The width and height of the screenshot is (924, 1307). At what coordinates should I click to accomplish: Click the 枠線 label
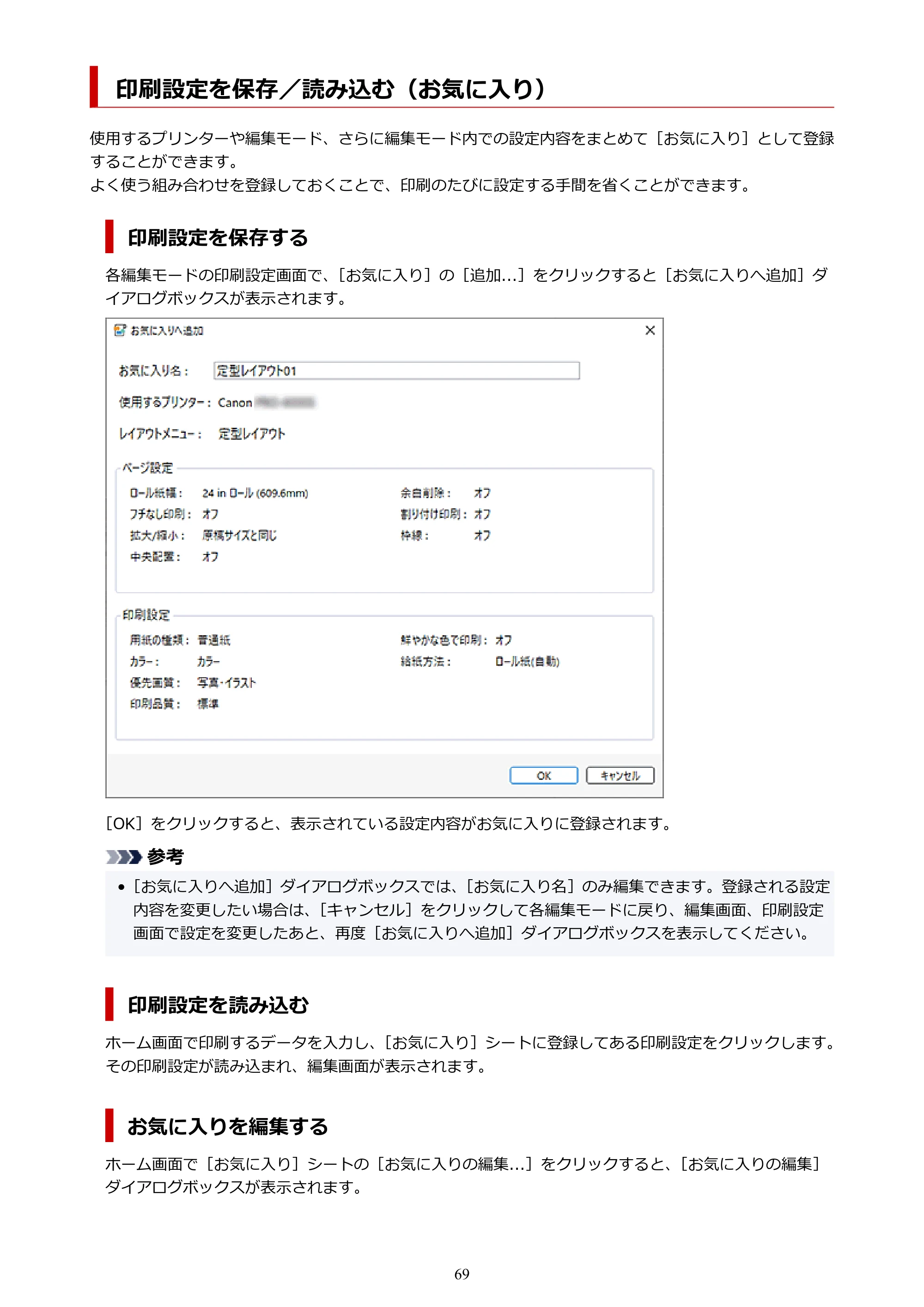point(414,535)
